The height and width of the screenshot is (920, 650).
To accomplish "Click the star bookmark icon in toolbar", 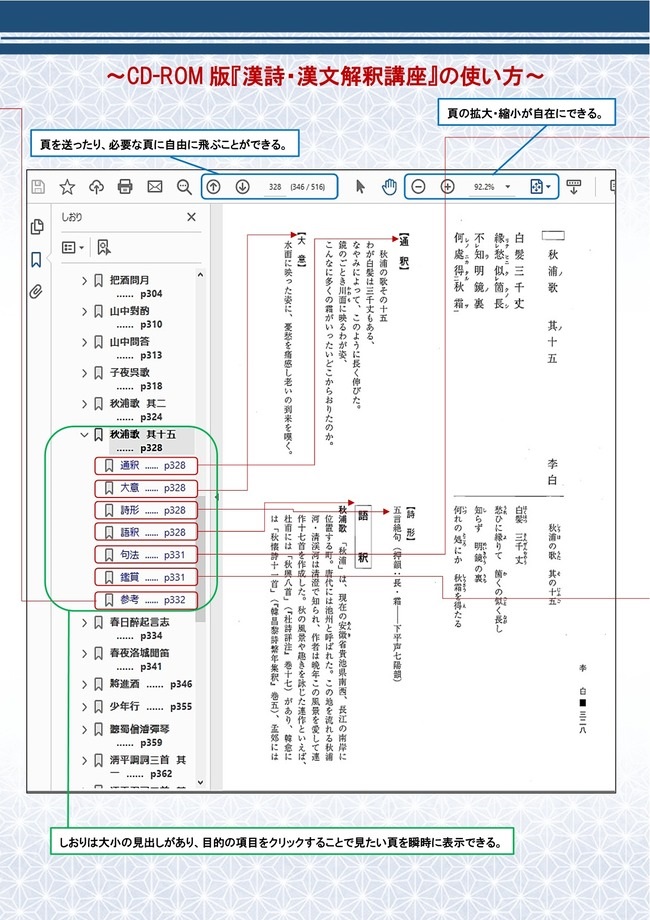I will [67, 186].
